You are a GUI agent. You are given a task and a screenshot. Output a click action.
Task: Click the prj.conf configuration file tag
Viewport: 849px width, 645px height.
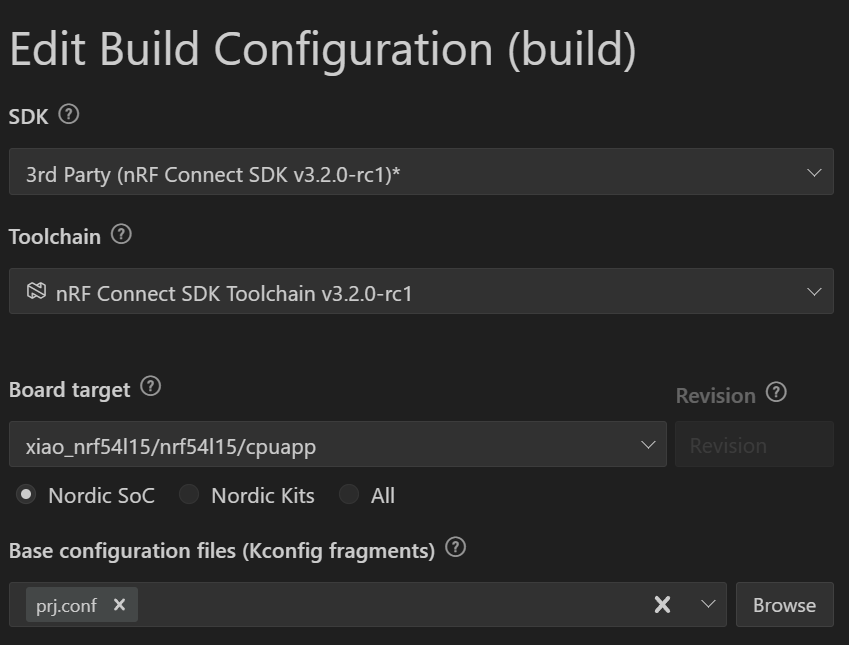pyautogui.click(x=66, y=604)
